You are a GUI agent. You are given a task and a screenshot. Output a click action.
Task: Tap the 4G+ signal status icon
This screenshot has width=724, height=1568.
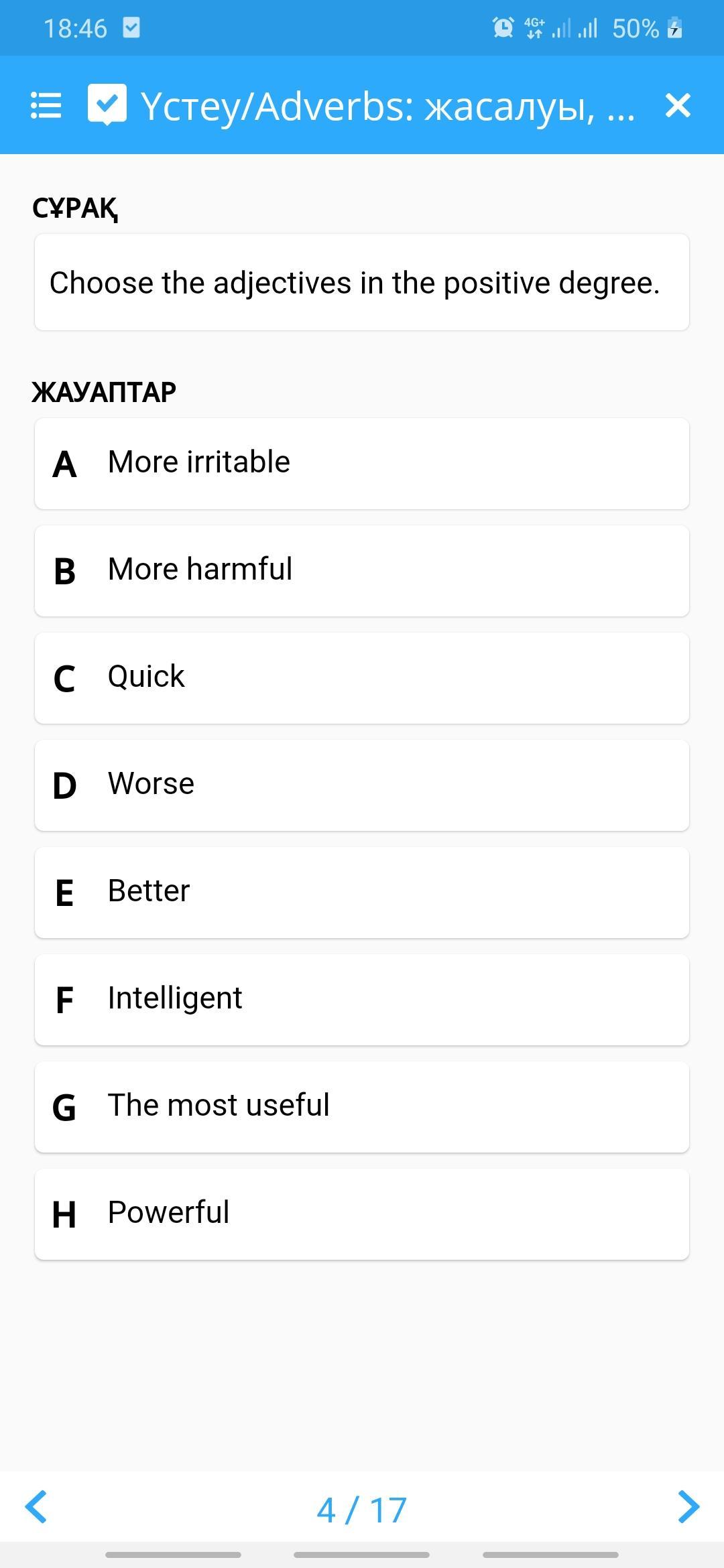click(534, 28)
